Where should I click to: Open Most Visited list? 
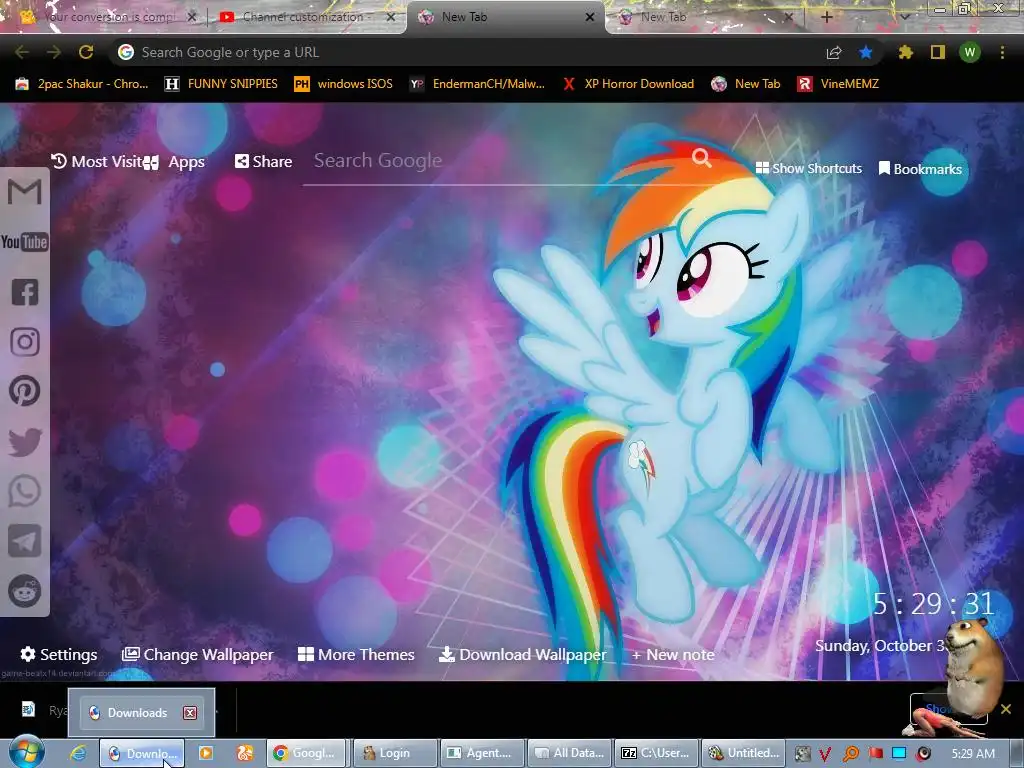(x=97, y=161)
